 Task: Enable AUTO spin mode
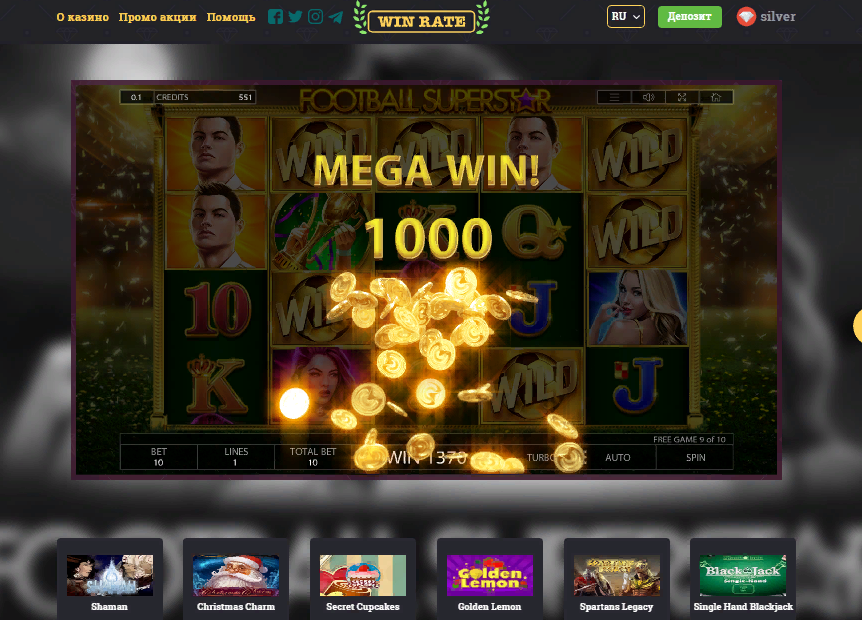(x=617, y=457)
